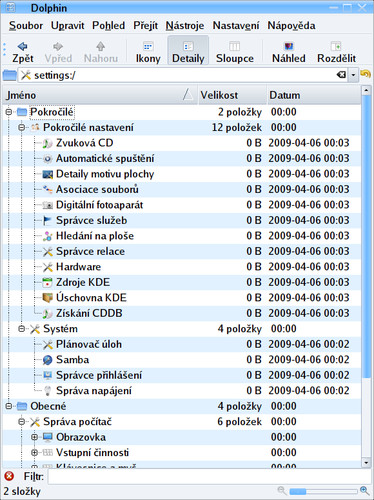Click the Hardware tools icon

point(48,267)
